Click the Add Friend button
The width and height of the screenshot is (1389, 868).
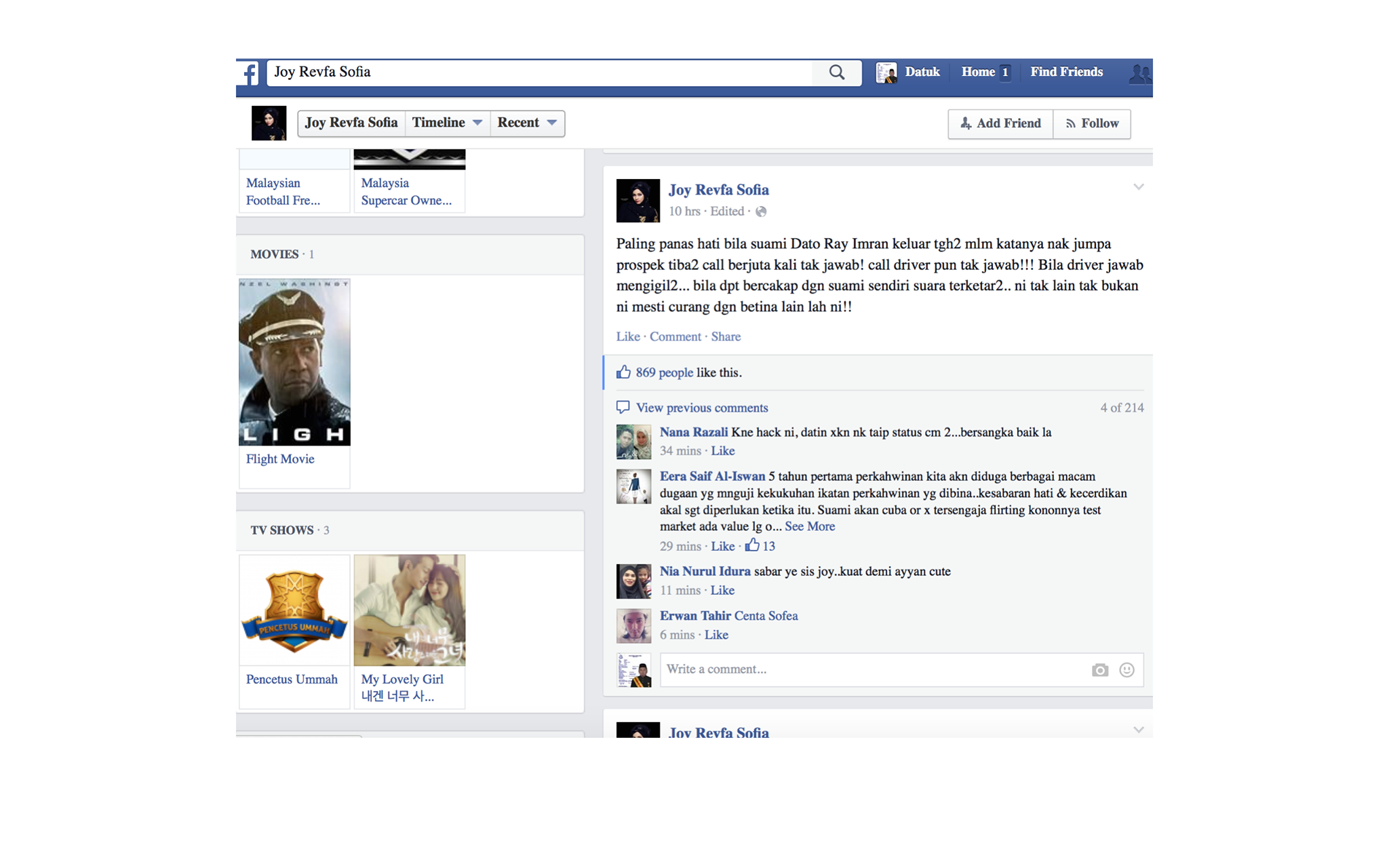(1000, 123)
